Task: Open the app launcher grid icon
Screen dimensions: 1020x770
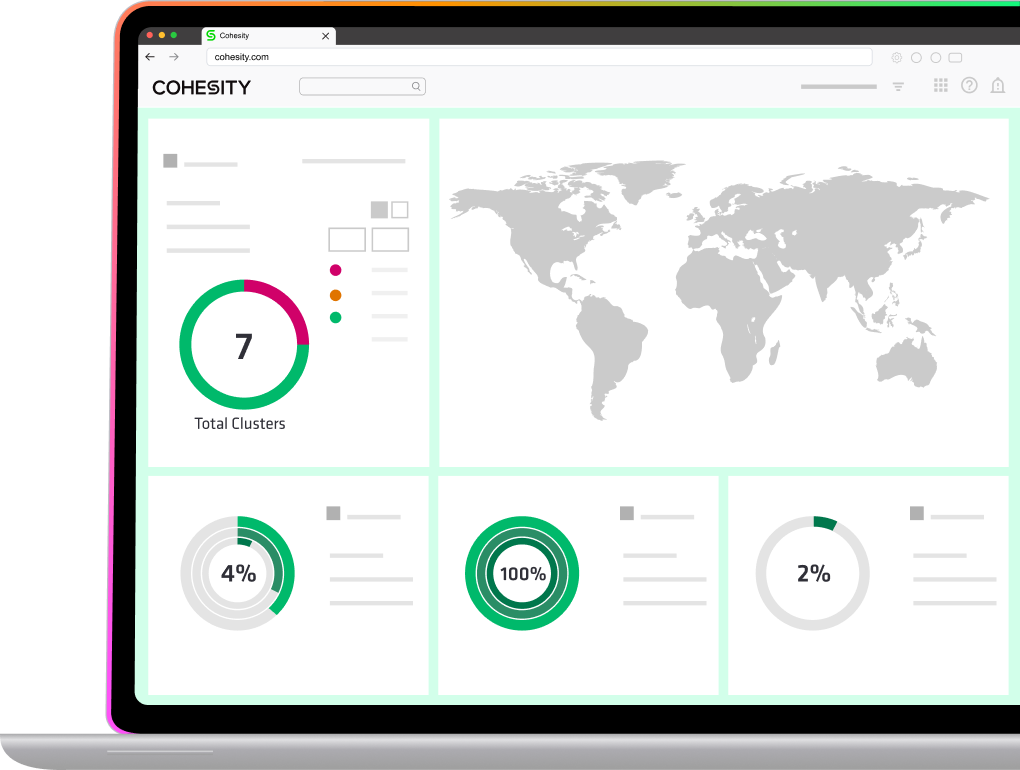Action: pyautogui.click(x=940, y=86)
